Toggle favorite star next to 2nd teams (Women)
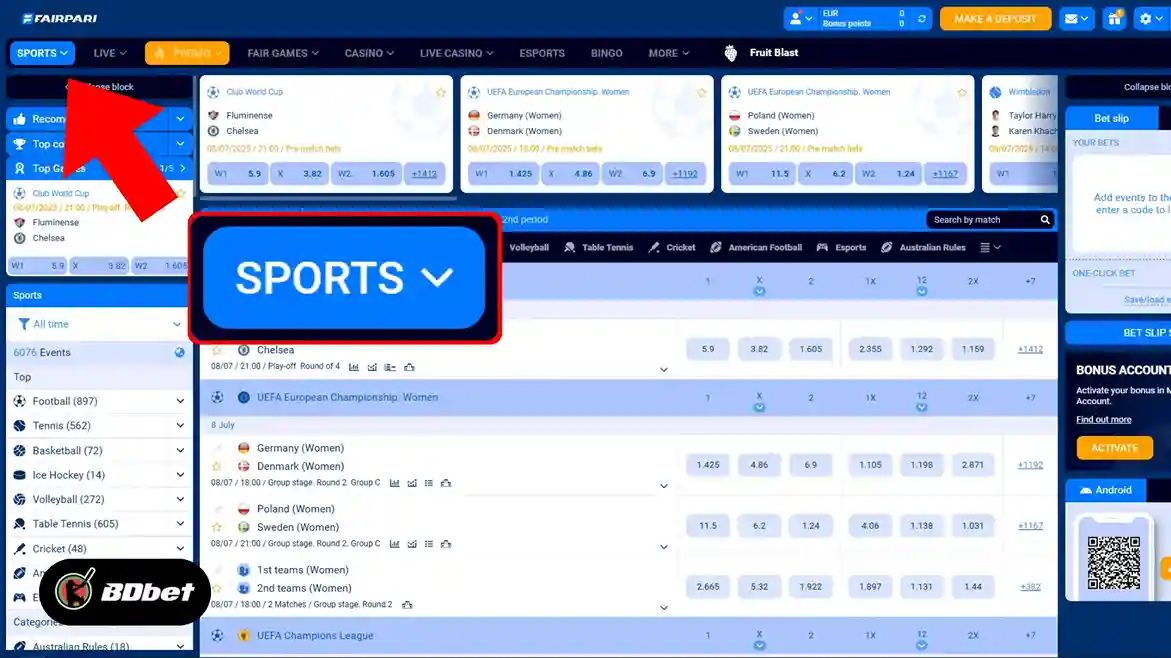 (x=217, y=589)
